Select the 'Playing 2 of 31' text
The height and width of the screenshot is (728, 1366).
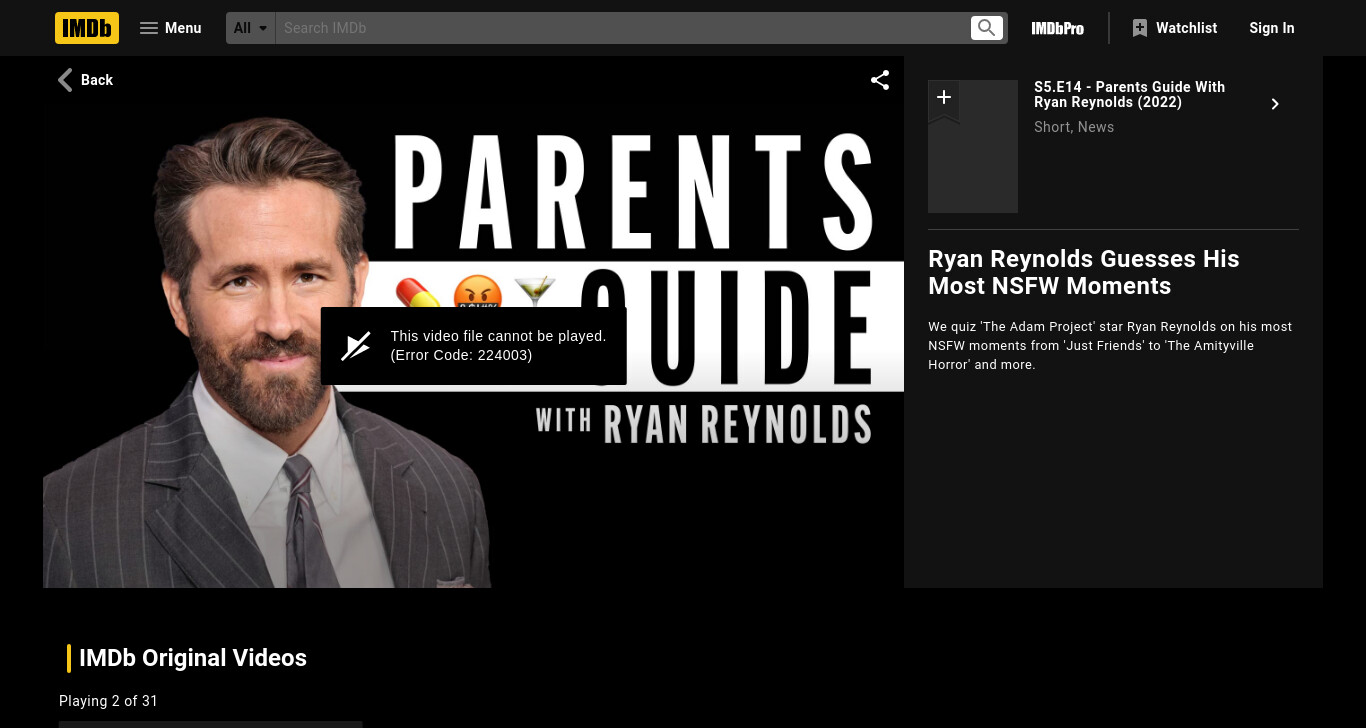point(108,701)
